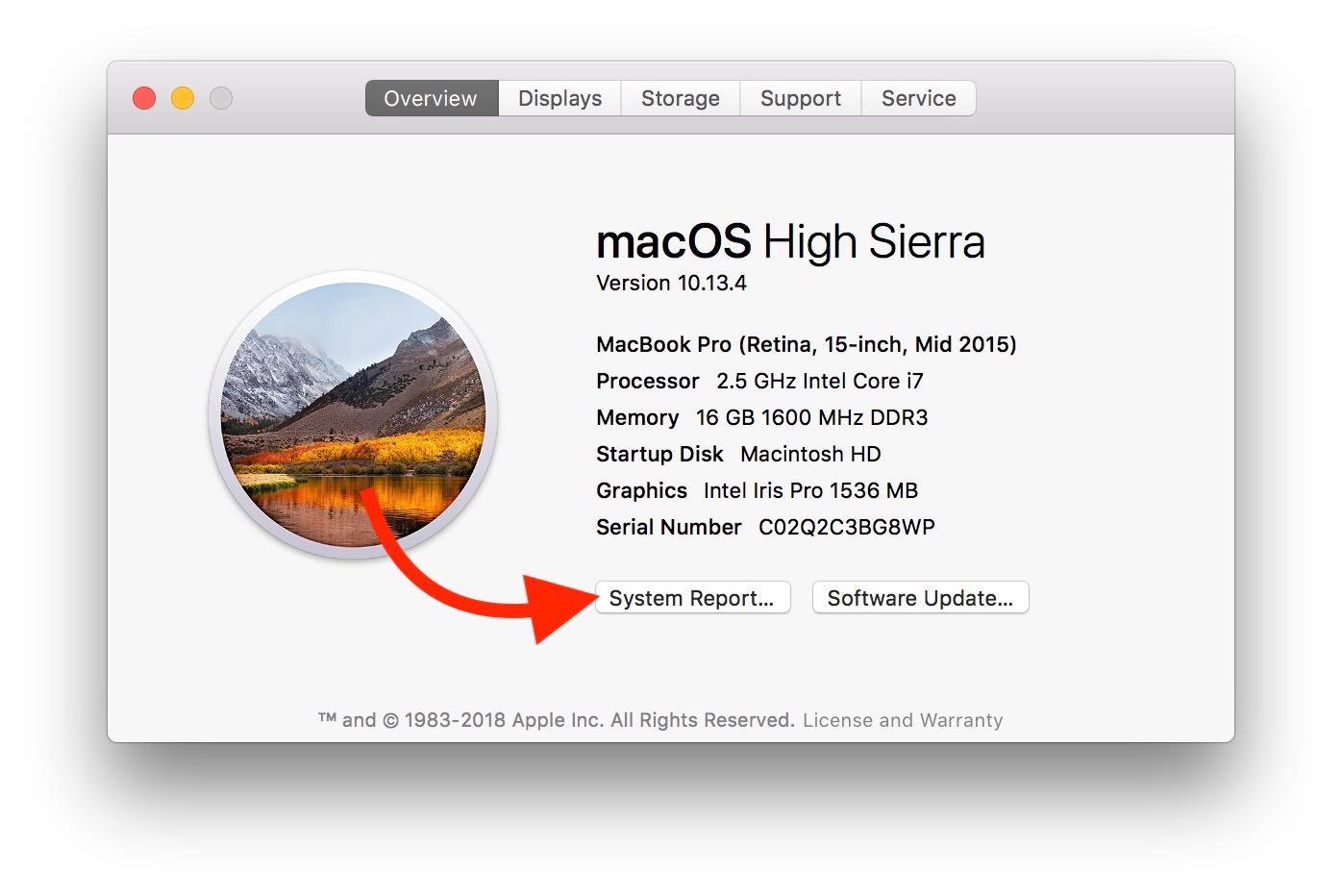
Task: Open the System Report
Action: [692, 597]
